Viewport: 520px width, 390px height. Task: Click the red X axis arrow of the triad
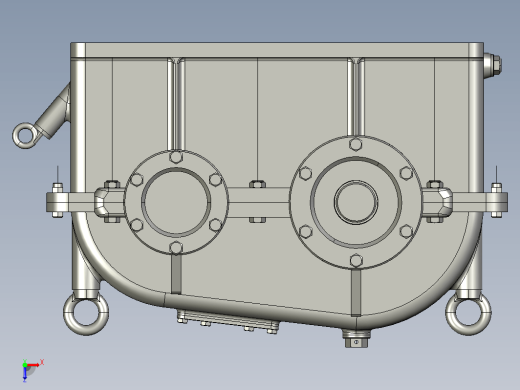(x=33, y=365)
